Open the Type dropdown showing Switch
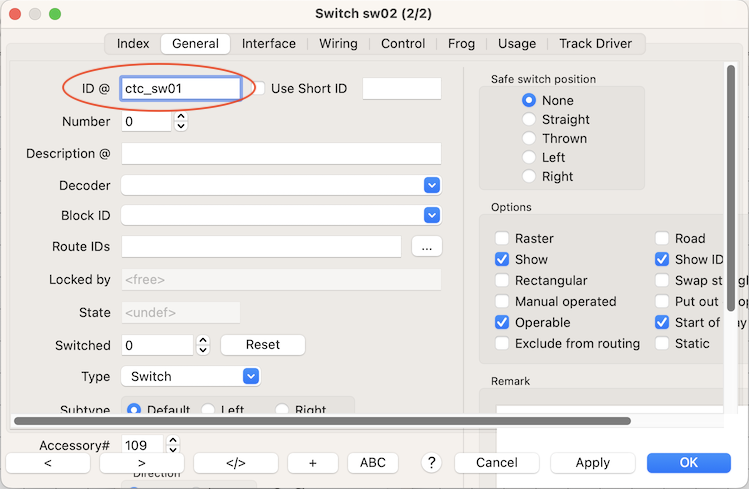Screen dimensions: 749x489 (251, 376)
